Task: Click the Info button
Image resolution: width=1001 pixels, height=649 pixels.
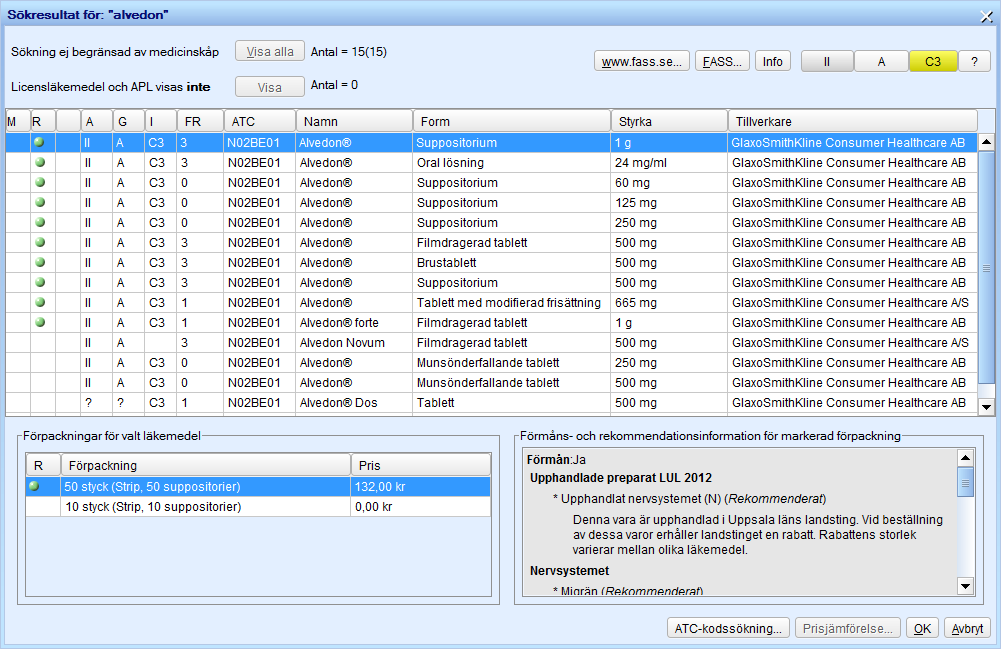Action: [772, 61]
